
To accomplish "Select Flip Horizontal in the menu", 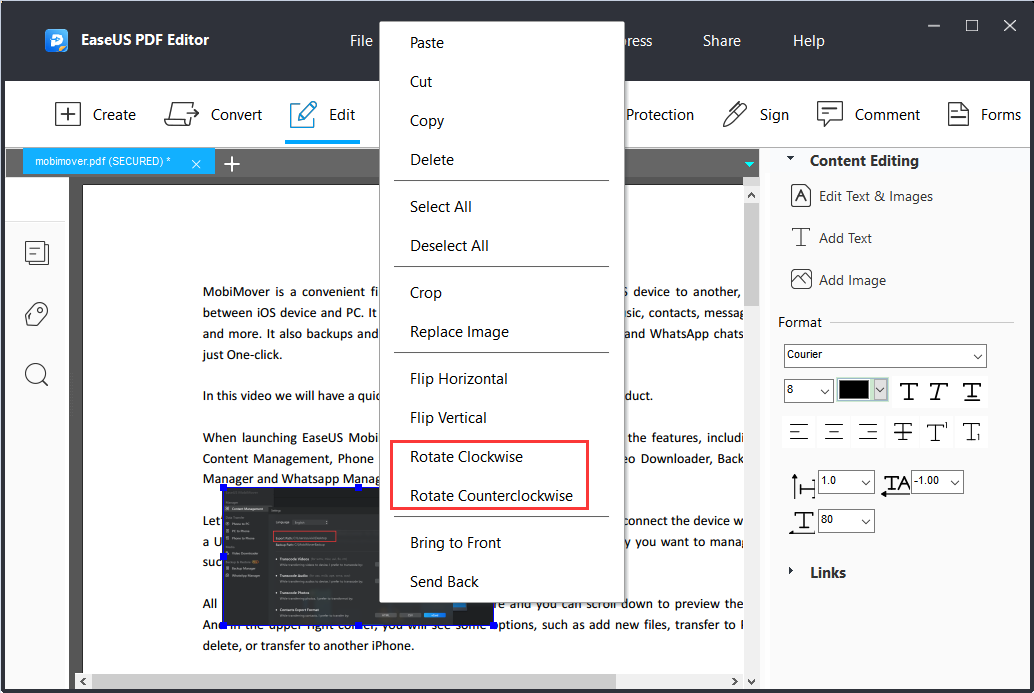I will pyautogui.click(x=458, y=378).
